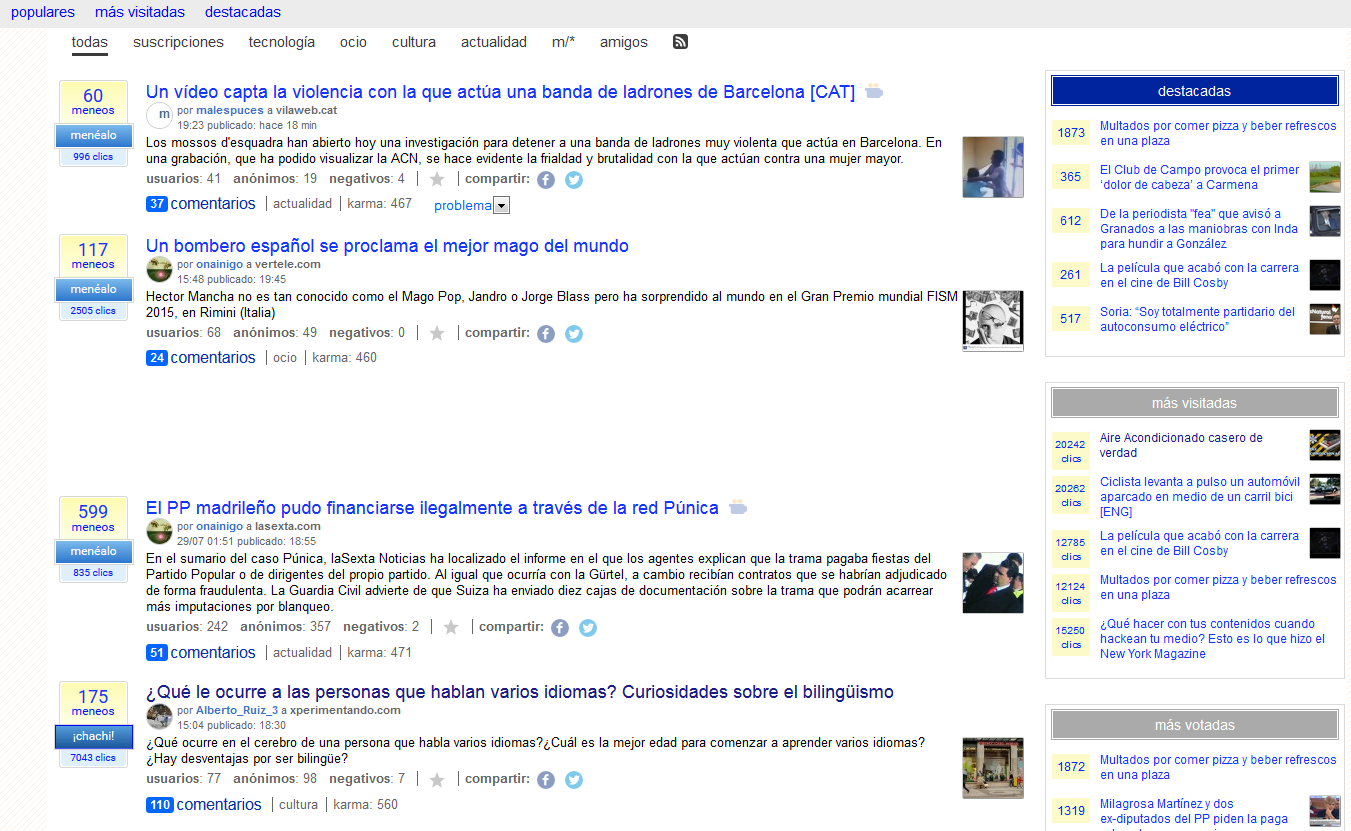Viewport: 1351px width, 831px height.
Task: Click the '2505 clics' counter
Action: click(93, 311)
